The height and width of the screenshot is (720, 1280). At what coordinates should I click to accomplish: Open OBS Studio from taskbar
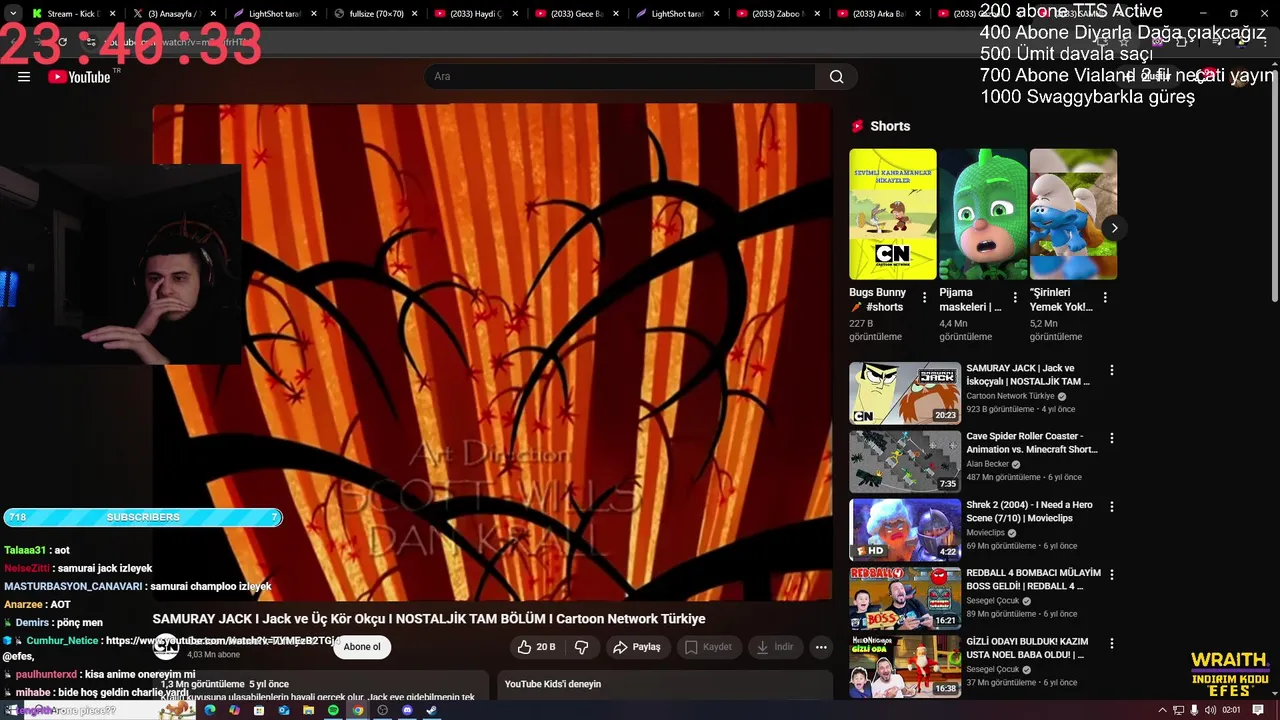tap(382, 710)
